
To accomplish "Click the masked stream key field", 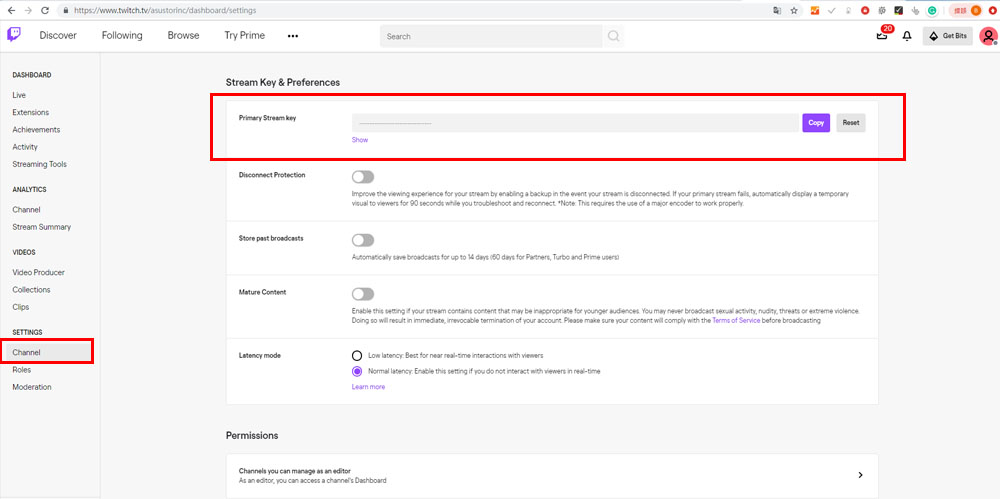I will 575,123.
